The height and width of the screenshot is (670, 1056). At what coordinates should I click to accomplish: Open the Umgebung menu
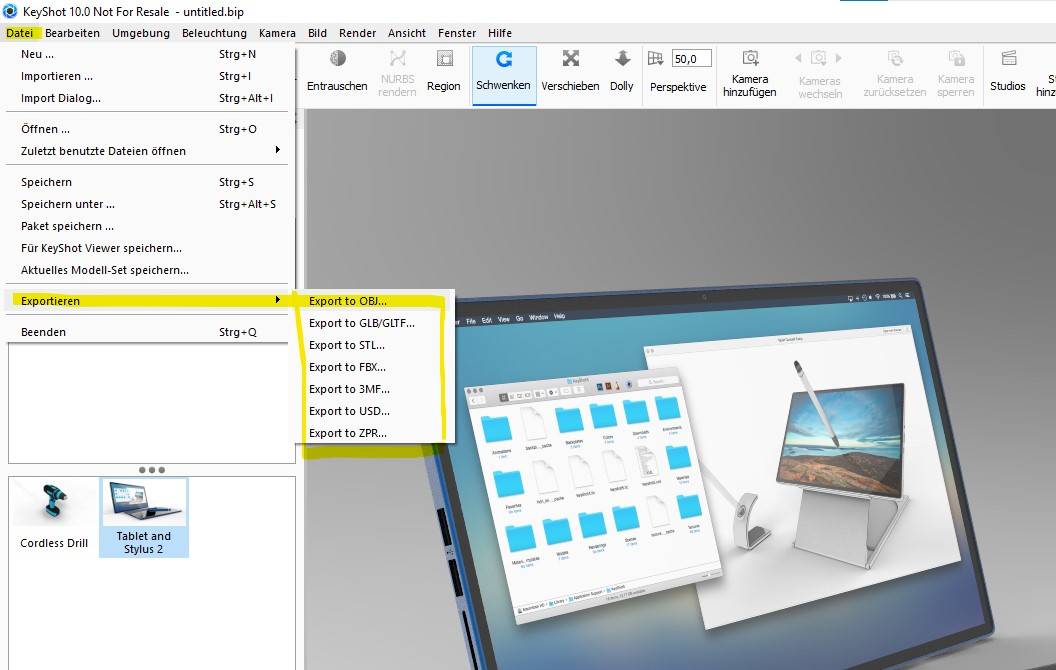tap(141, 33)
